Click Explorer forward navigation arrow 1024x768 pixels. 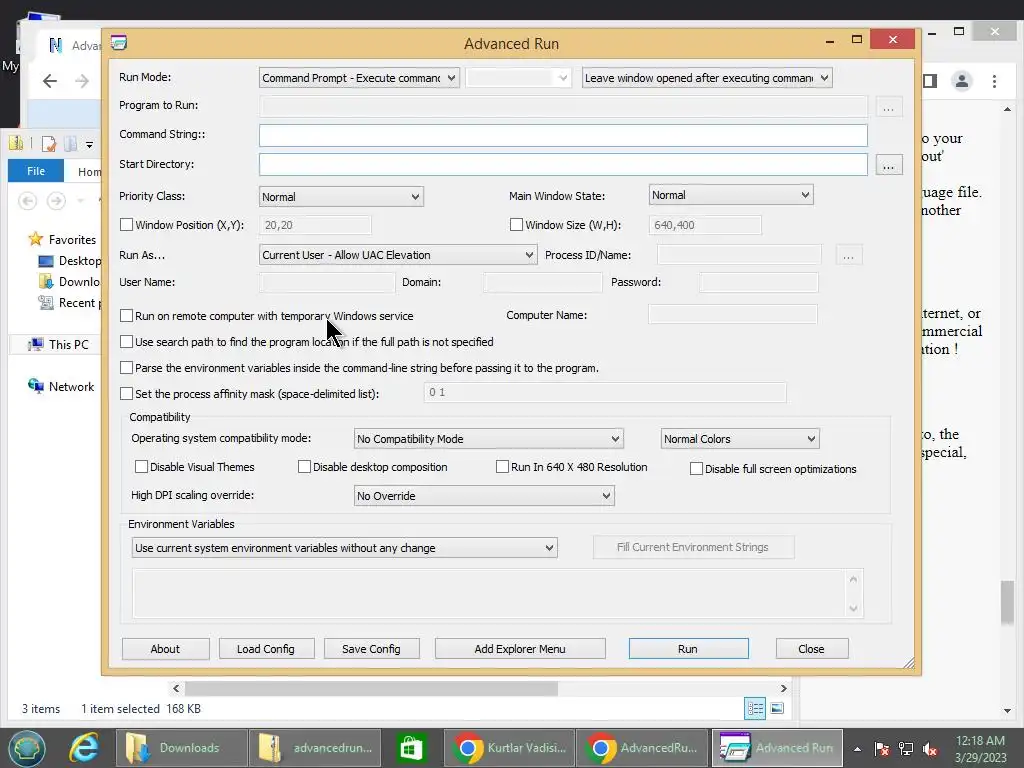56,200
